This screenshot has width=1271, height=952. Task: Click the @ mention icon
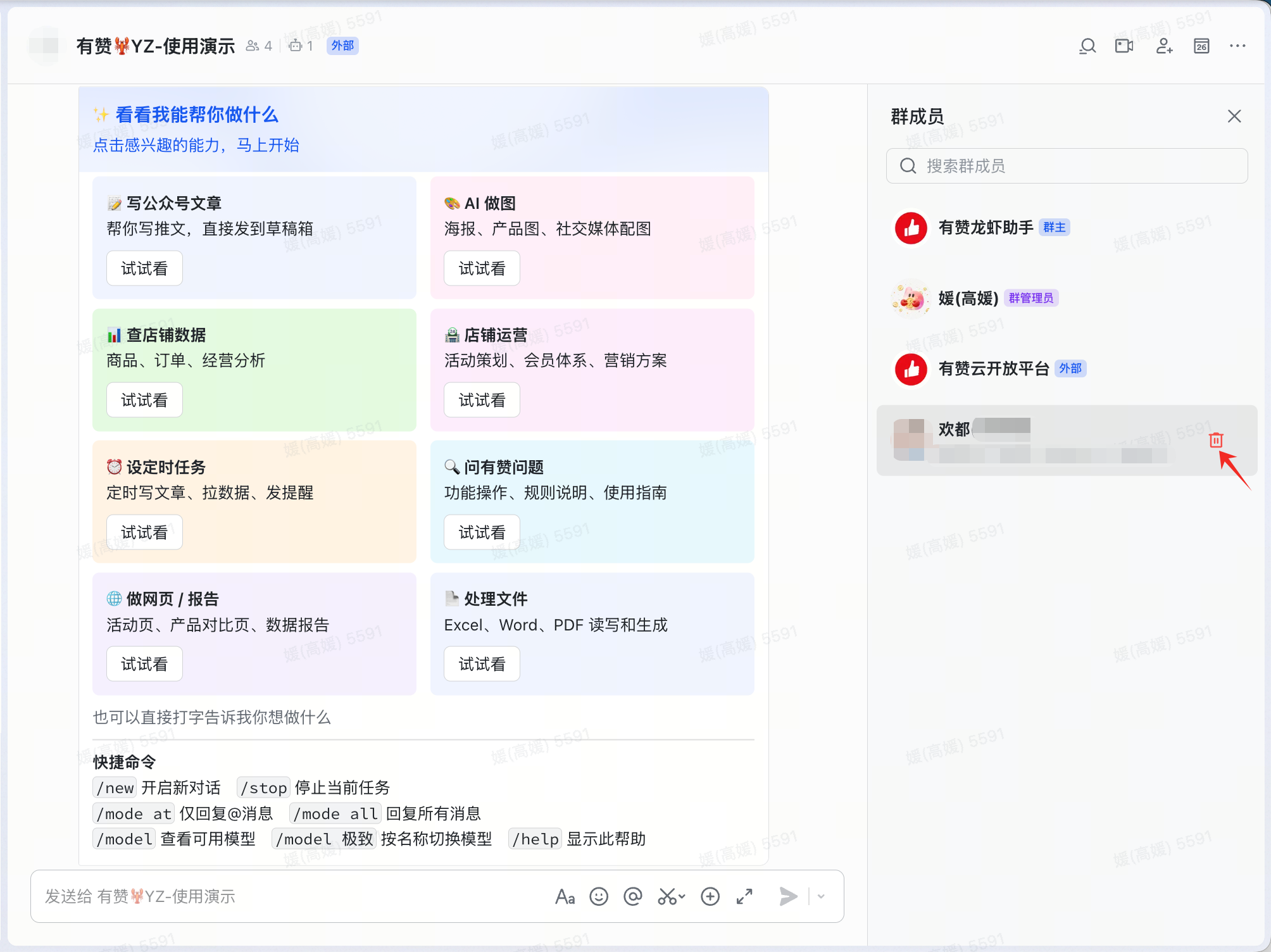(633, 896)
